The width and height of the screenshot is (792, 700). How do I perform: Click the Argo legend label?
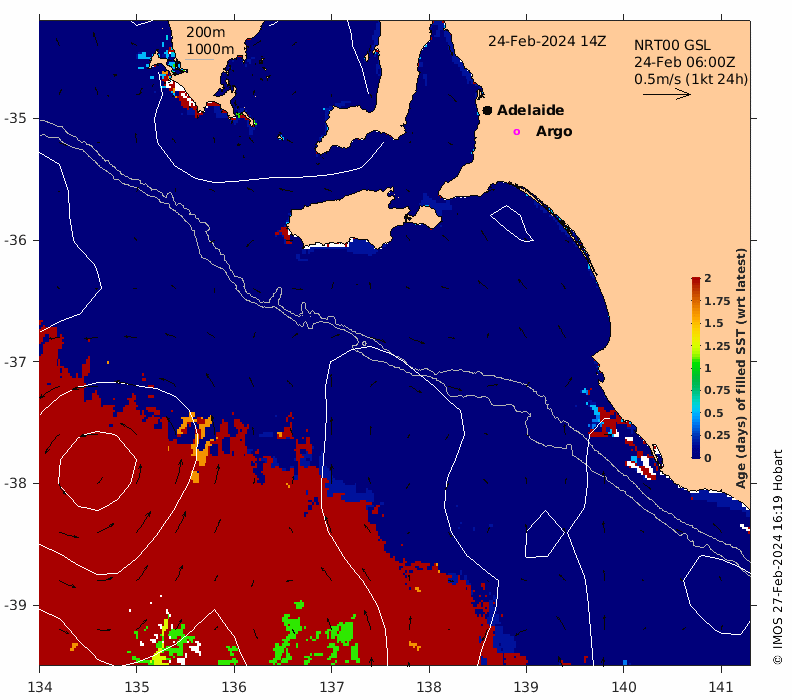[x=554, y=131]
